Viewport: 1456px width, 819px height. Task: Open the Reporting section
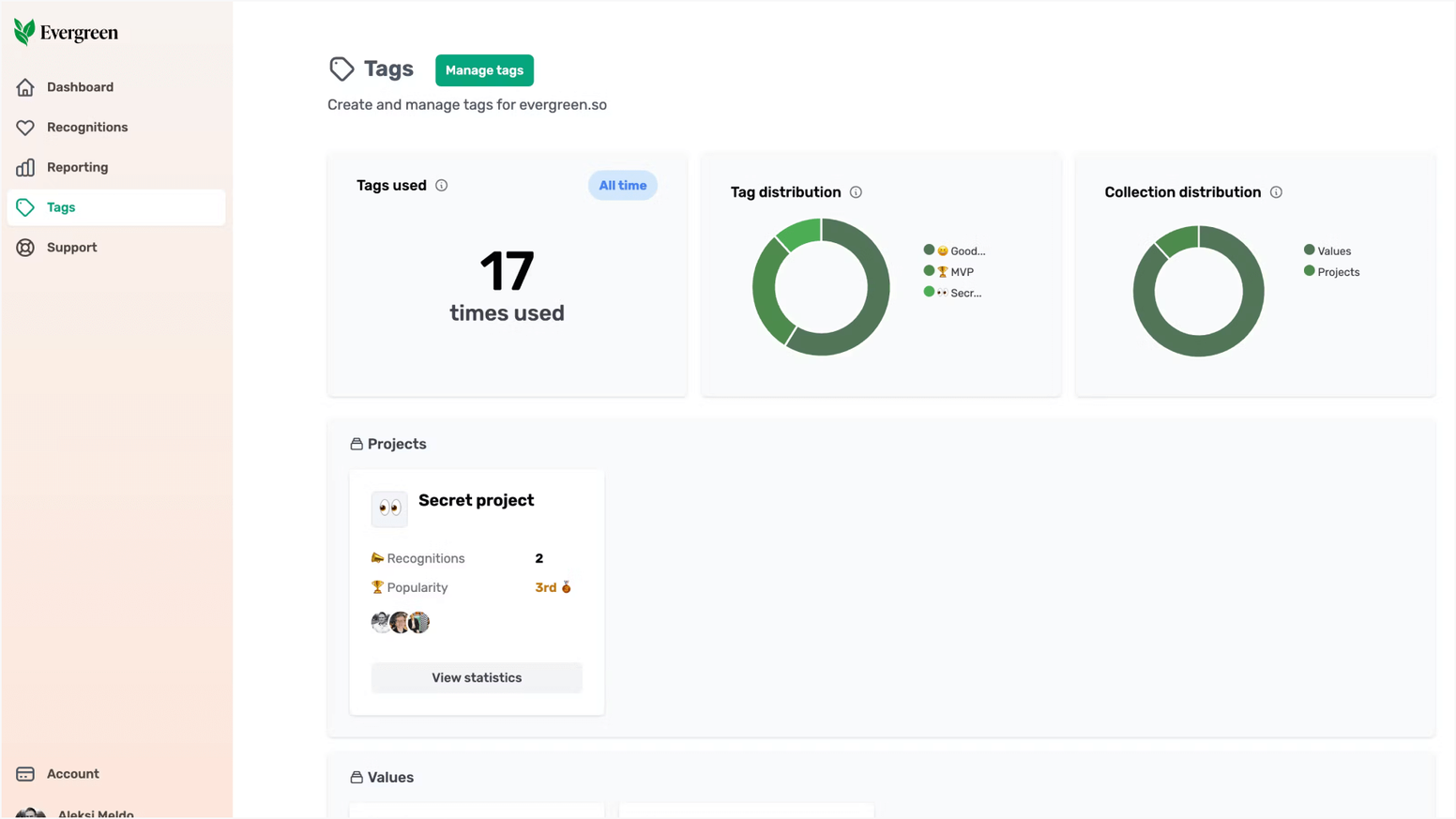116,168
